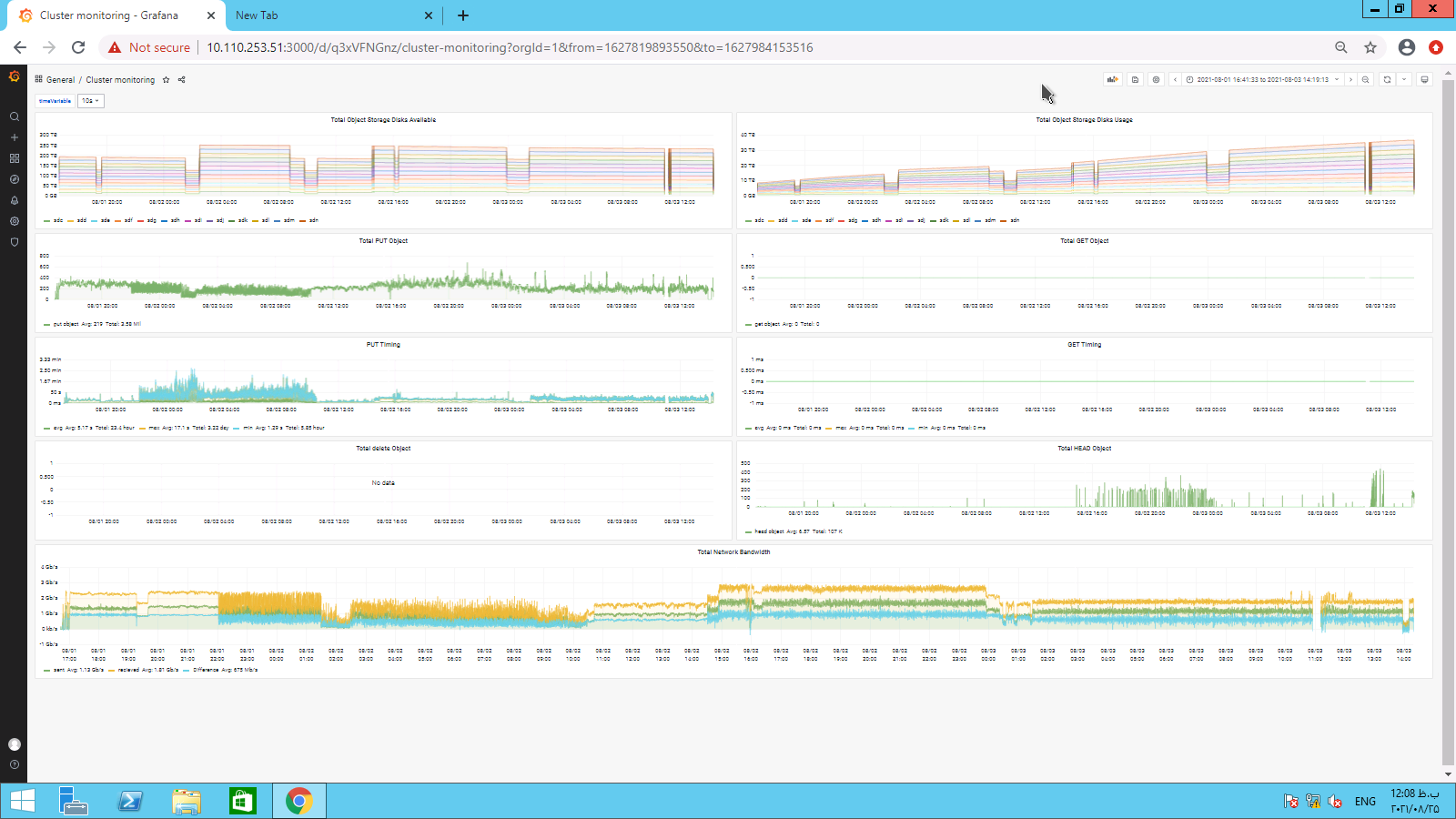1456x819 pixels.
Task: Share dashboard using the share icon
Action: (x=181, y=80)
